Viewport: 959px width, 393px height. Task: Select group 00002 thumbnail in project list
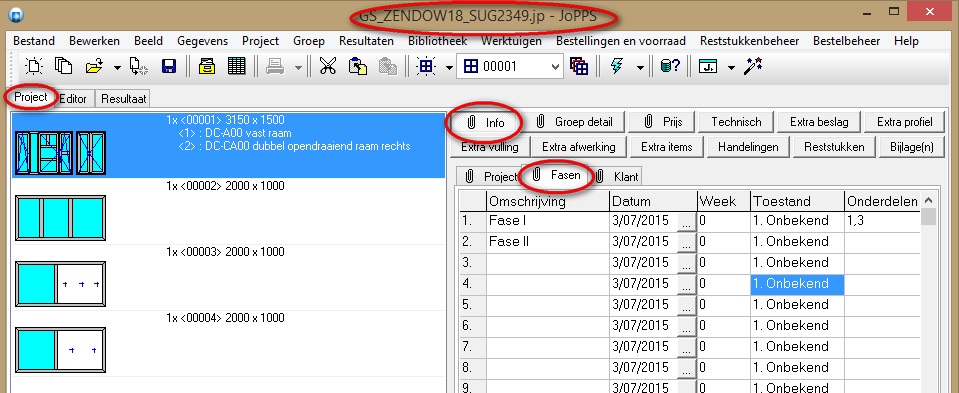tap(60, 218)
